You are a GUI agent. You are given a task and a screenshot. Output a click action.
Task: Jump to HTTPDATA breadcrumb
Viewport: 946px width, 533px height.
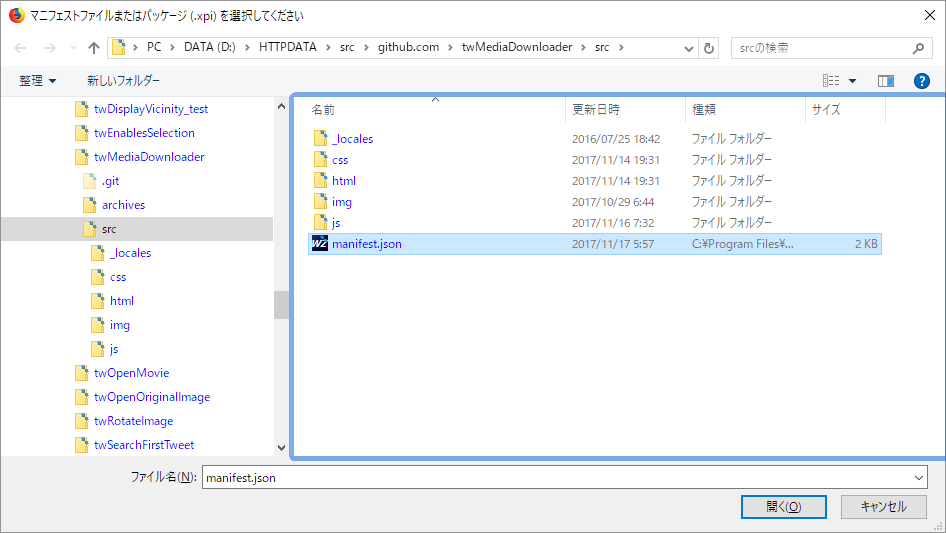(288, 47)
